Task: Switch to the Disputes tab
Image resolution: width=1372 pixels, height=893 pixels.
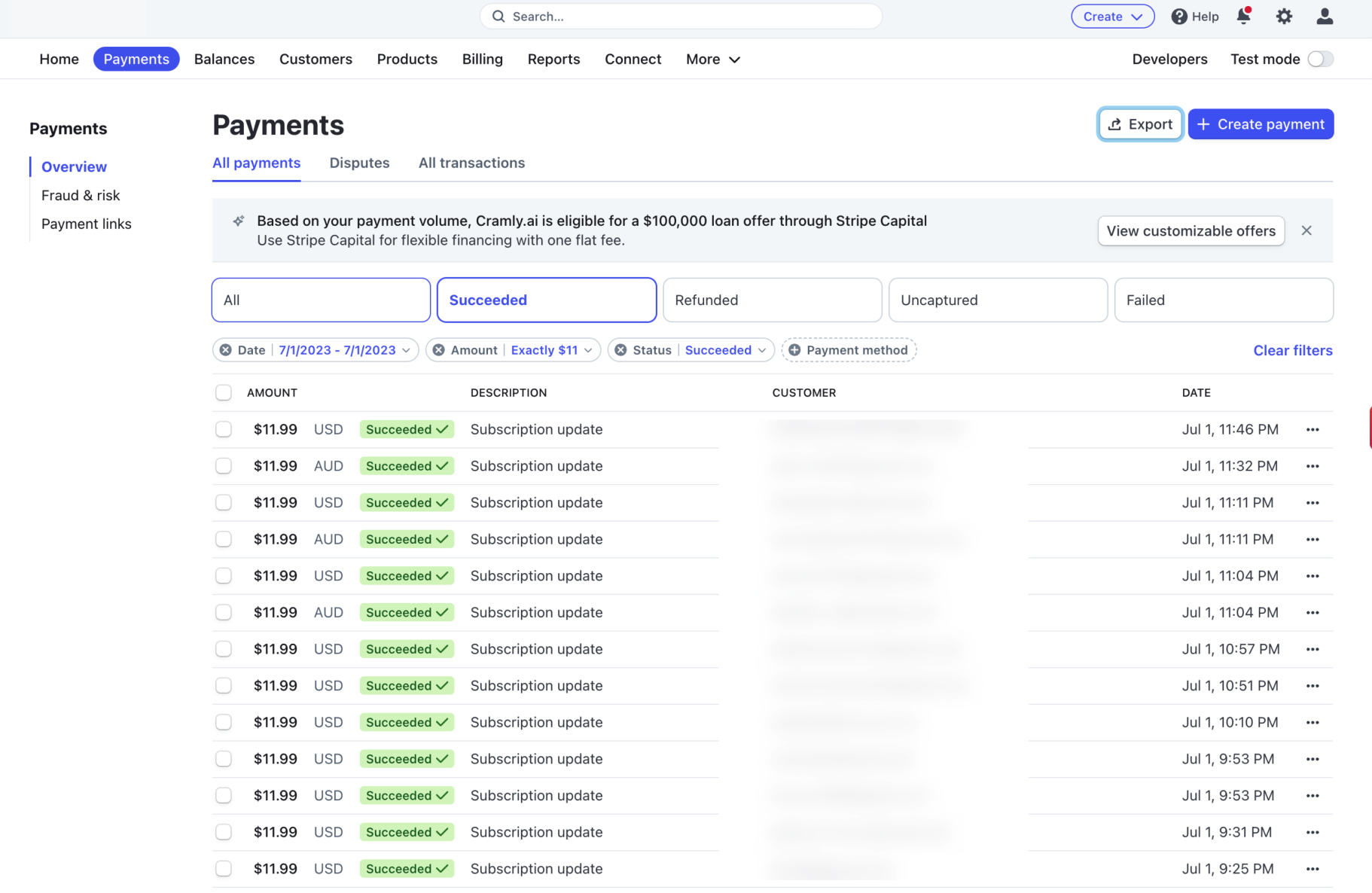Action: pos(359,163)
